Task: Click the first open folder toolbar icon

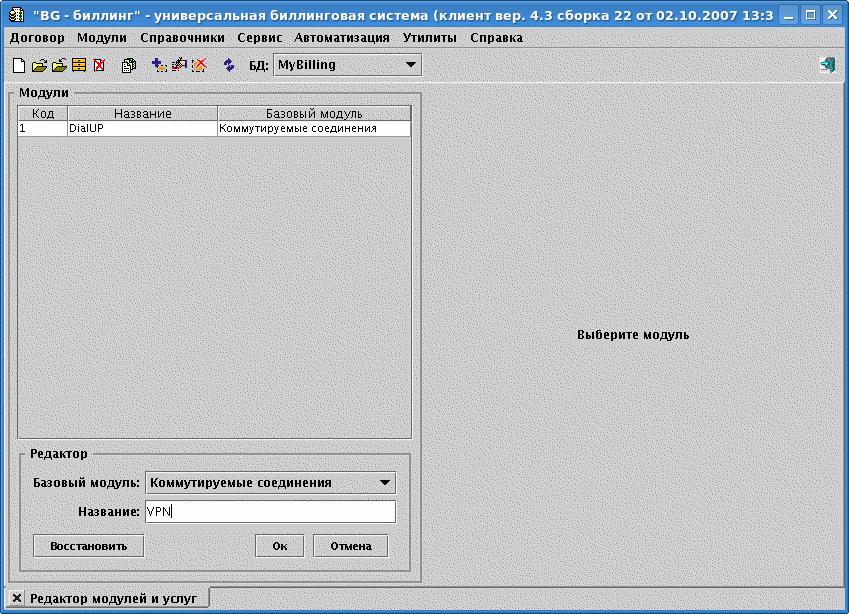Action: click(x=39, y=65)
